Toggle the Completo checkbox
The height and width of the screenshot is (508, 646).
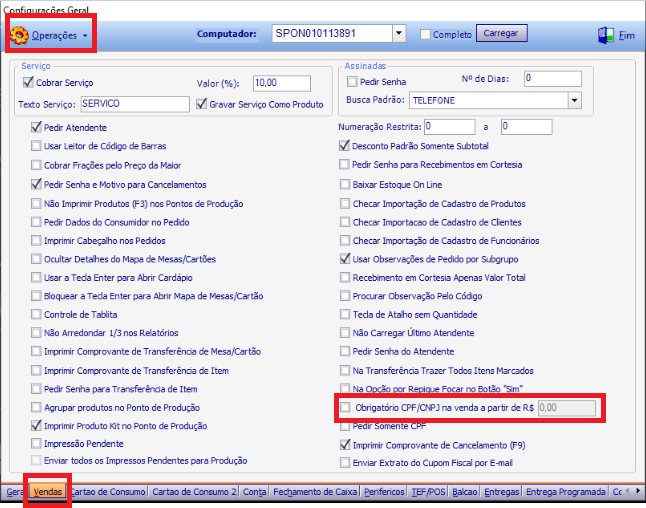[425, 34]
